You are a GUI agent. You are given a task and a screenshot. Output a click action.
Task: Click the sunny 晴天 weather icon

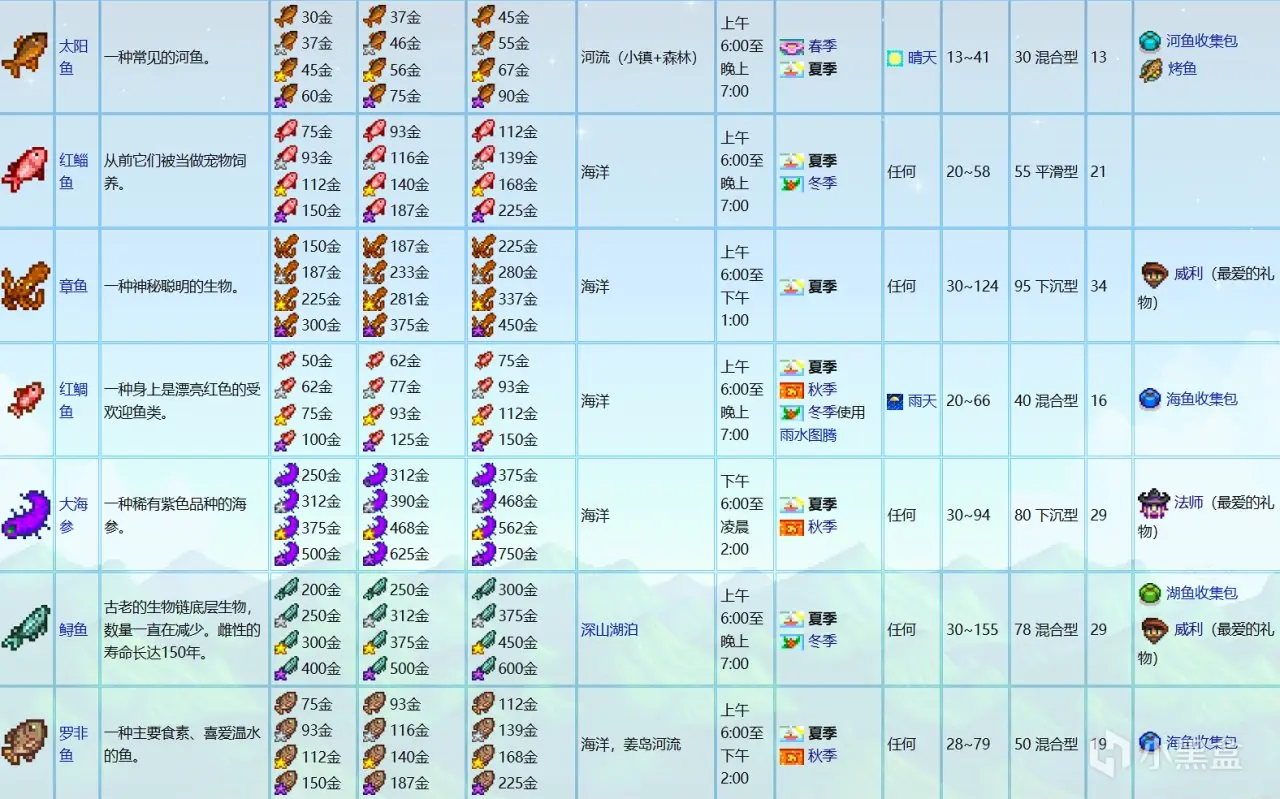pyautogui.click(x=894, y=58)
